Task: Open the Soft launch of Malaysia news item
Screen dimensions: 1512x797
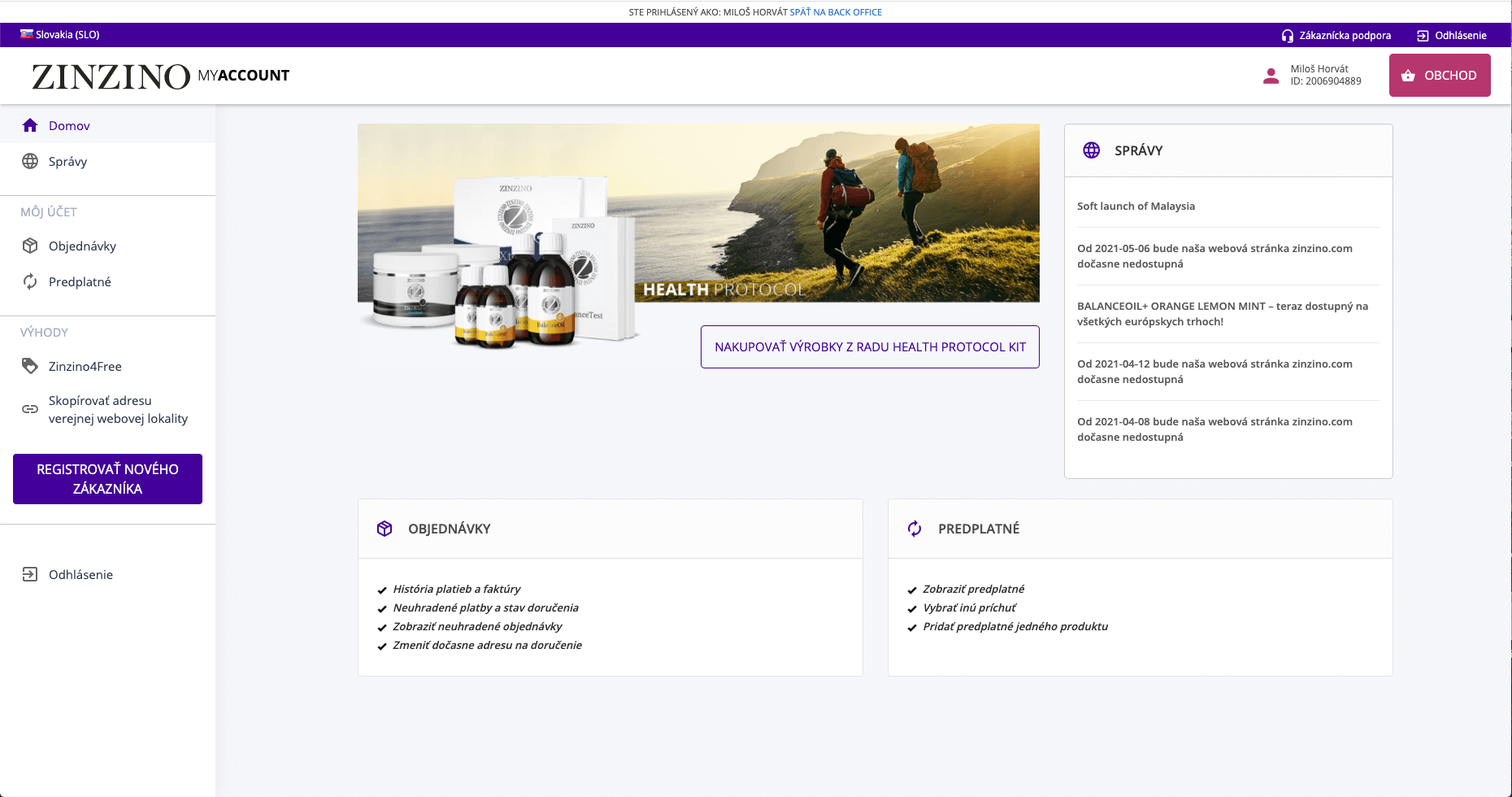Action: [x=1136, y=206]
